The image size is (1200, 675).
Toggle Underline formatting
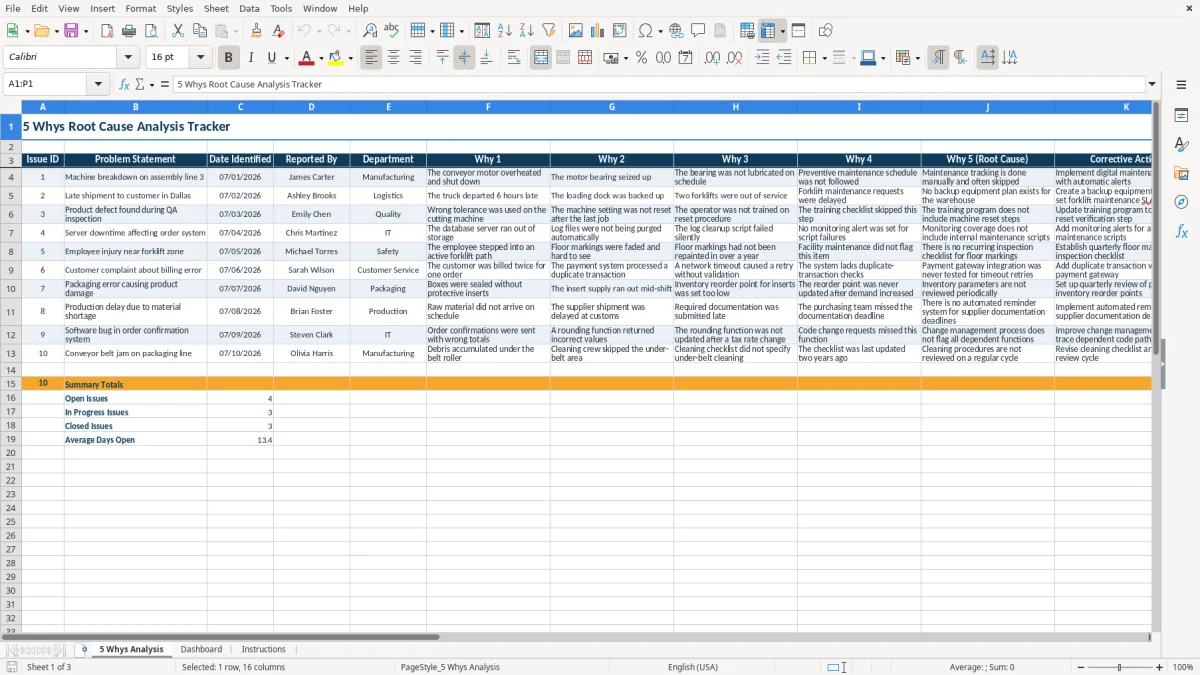[271, 58]
